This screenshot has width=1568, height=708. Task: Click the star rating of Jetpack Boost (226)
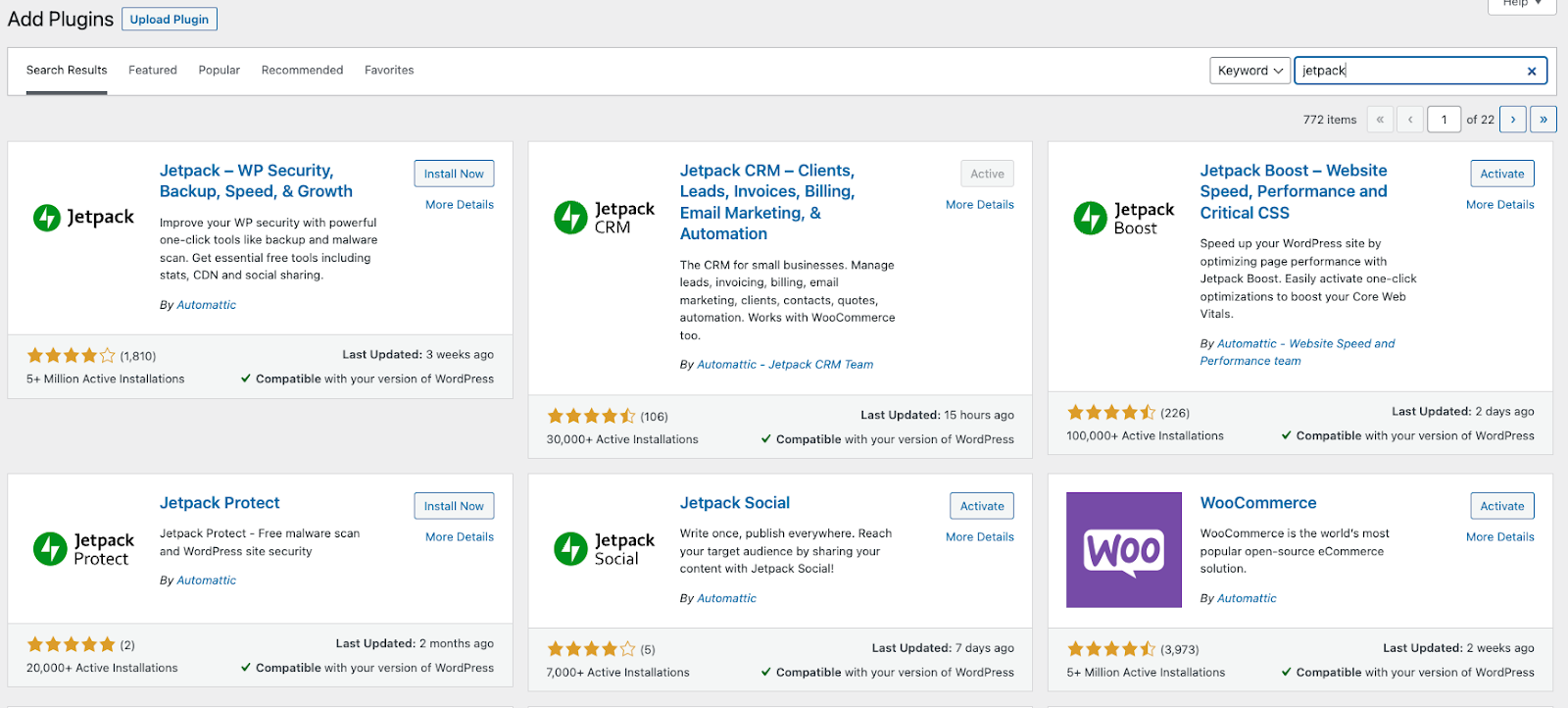click(1111, 413)
